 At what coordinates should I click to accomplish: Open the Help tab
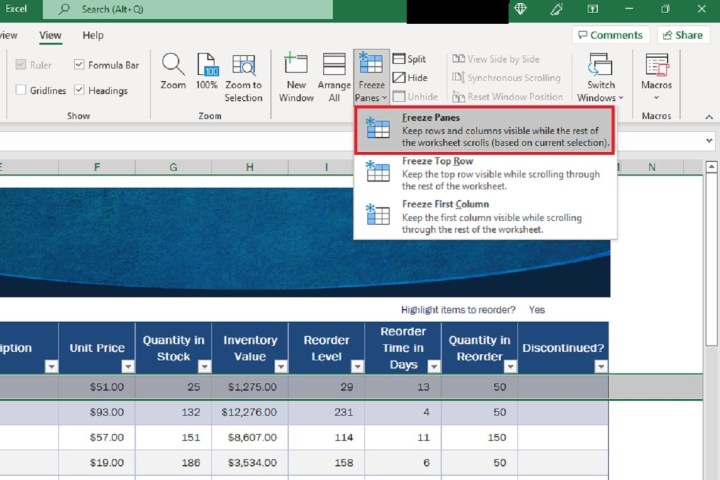click(x=93, y=35)
